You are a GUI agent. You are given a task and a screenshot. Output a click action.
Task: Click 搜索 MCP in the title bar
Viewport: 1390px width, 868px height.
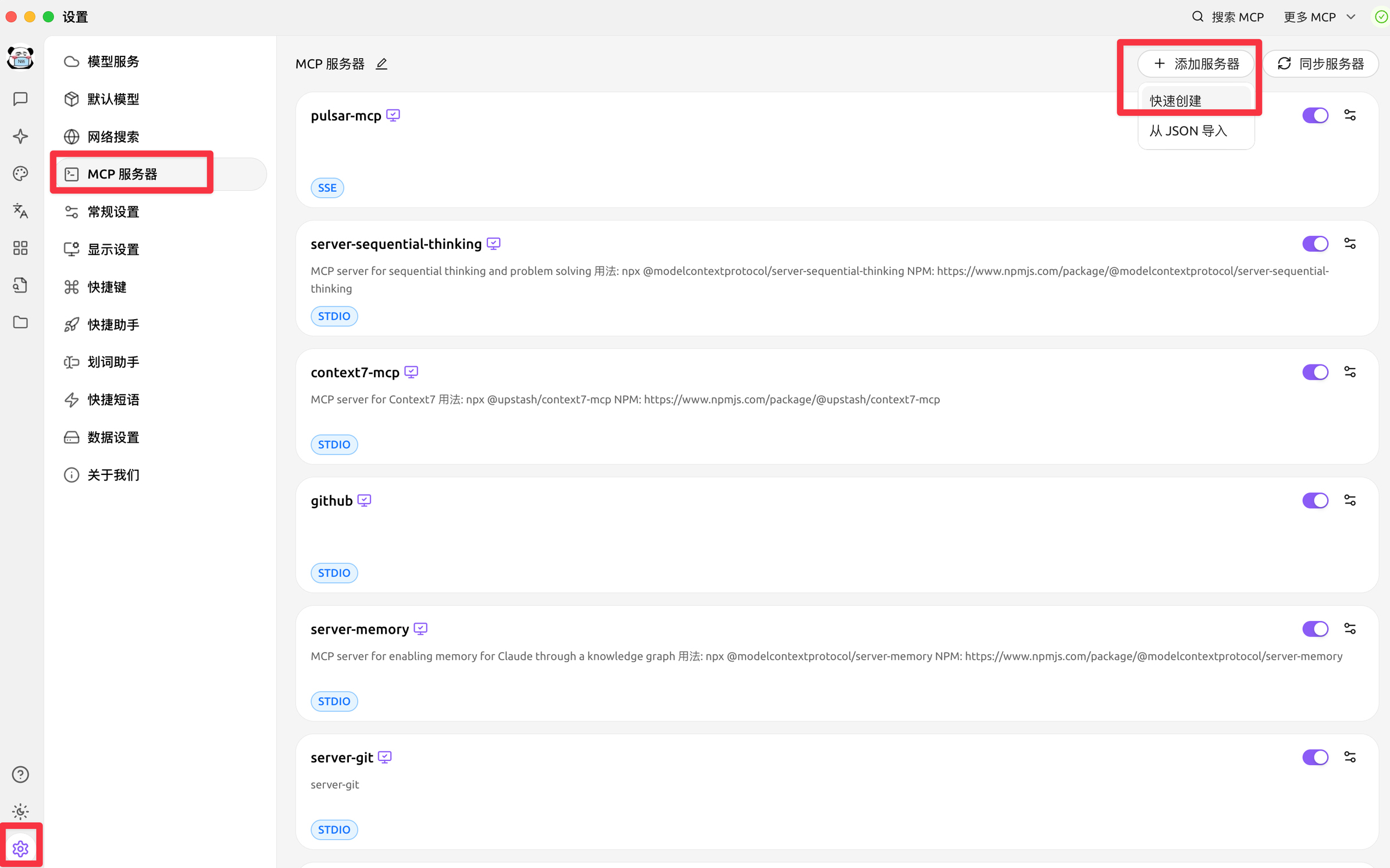[1228, 17]
